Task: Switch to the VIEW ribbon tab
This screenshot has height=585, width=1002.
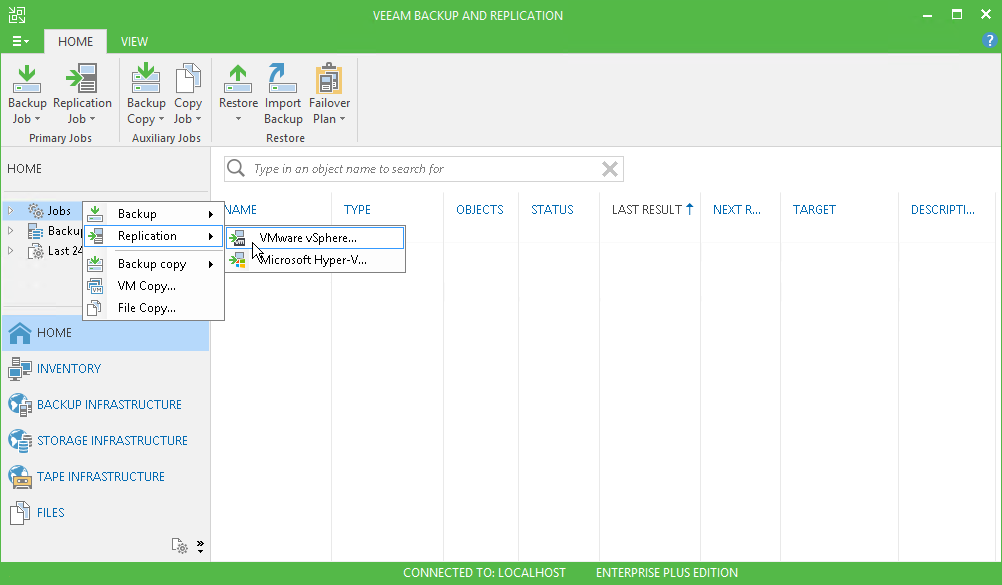Action: click(x=134, y=42)
